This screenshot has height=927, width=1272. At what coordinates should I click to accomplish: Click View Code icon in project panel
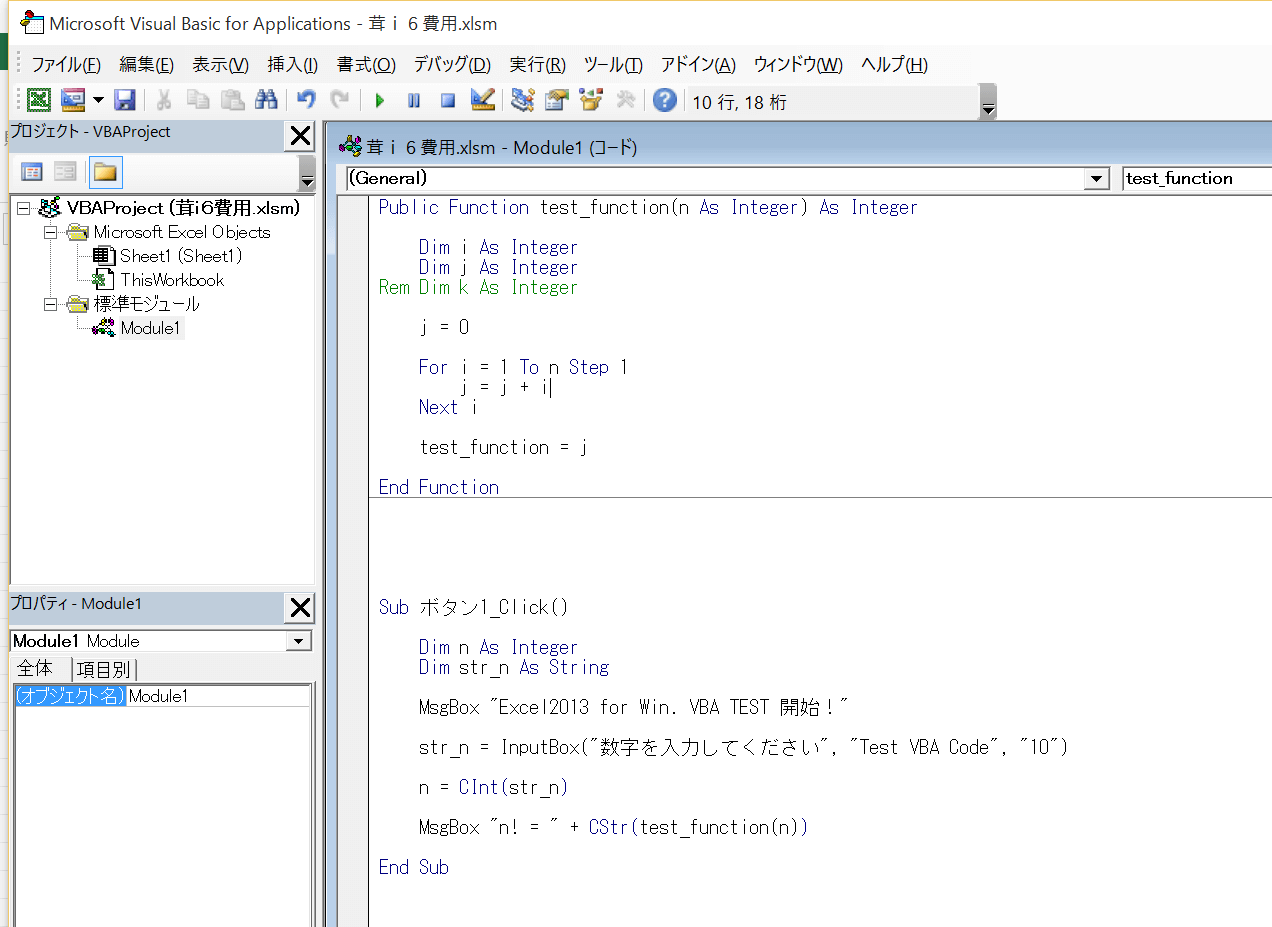(32, 172)
